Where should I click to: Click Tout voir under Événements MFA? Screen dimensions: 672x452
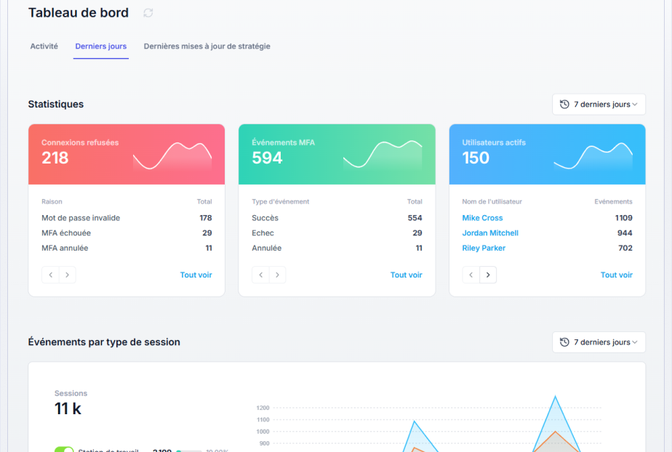[406, 275]
